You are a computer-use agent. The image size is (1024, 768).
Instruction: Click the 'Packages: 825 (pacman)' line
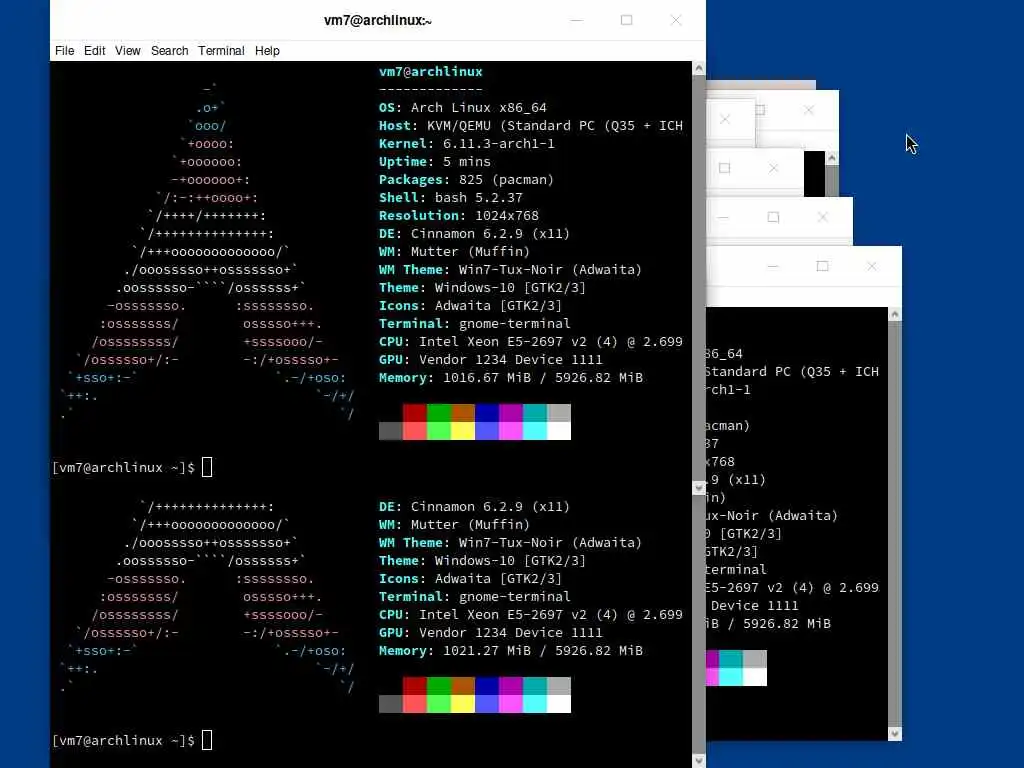466,180
